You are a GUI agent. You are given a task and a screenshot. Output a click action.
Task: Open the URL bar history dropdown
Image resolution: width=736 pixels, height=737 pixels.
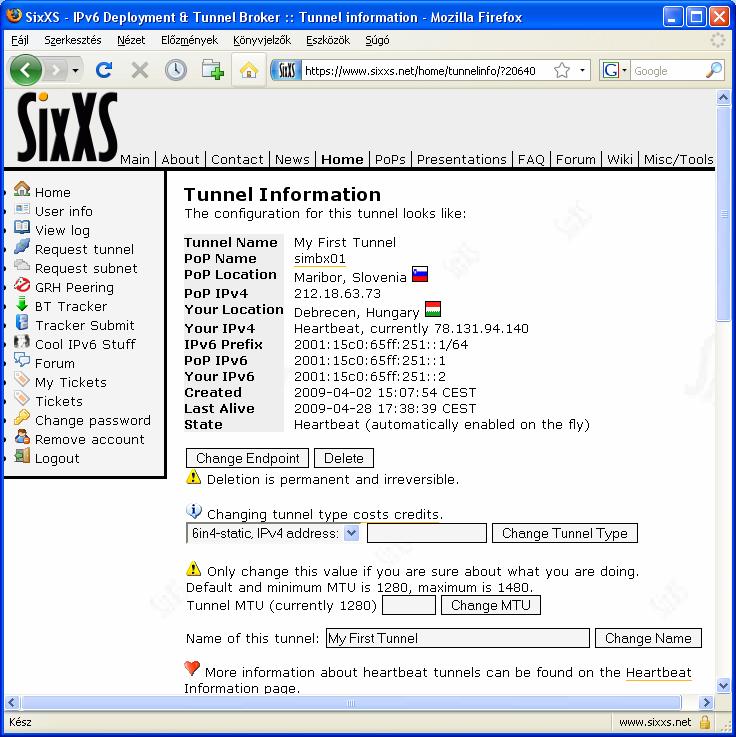[x=582, y=71]
